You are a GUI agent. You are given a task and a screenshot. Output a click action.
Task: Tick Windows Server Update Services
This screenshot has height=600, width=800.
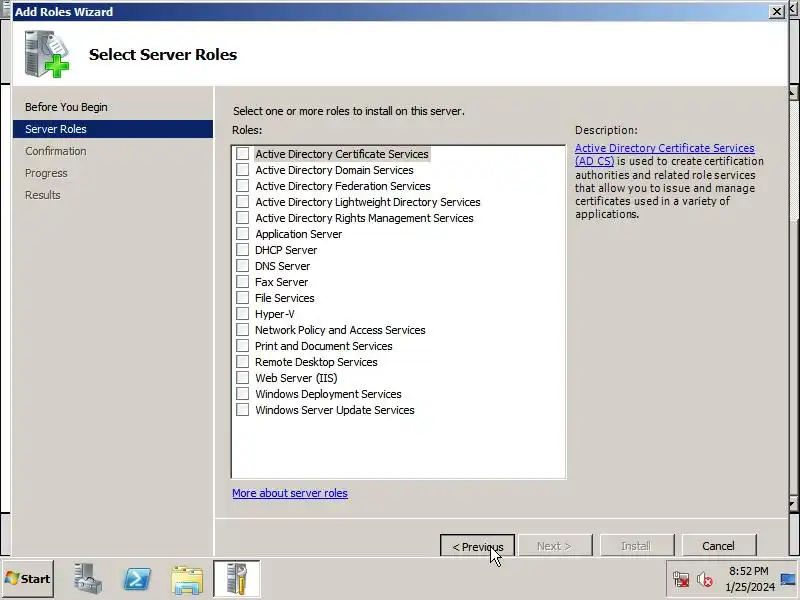coord(242,410)
